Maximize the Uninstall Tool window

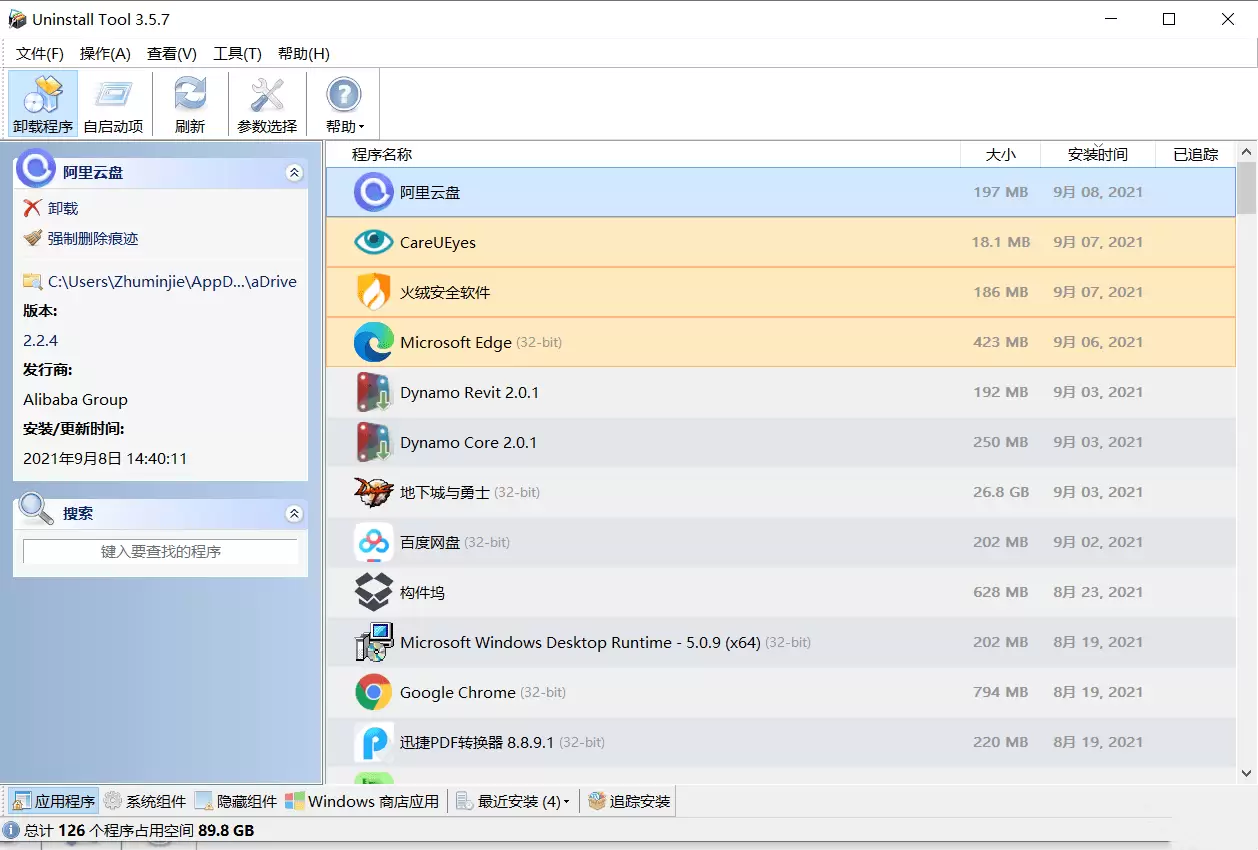pos(1168,19)
